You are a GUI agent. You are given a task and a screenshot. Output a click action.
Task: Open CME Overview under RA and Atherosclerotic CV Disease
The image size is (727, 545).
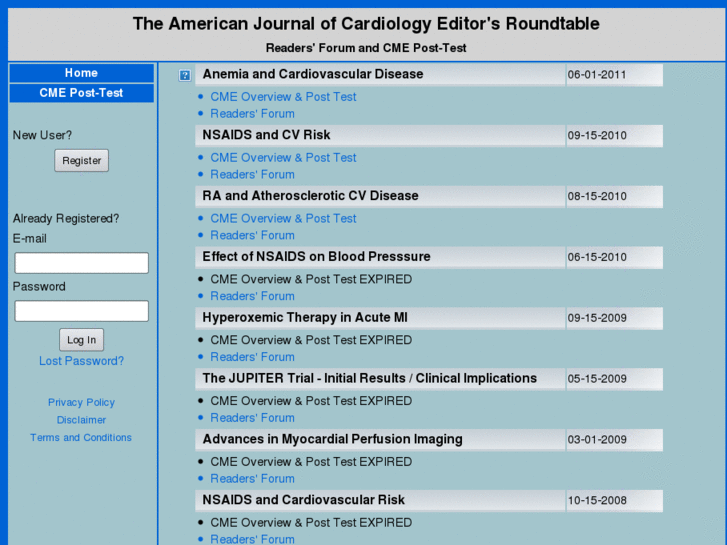point(283,218)
